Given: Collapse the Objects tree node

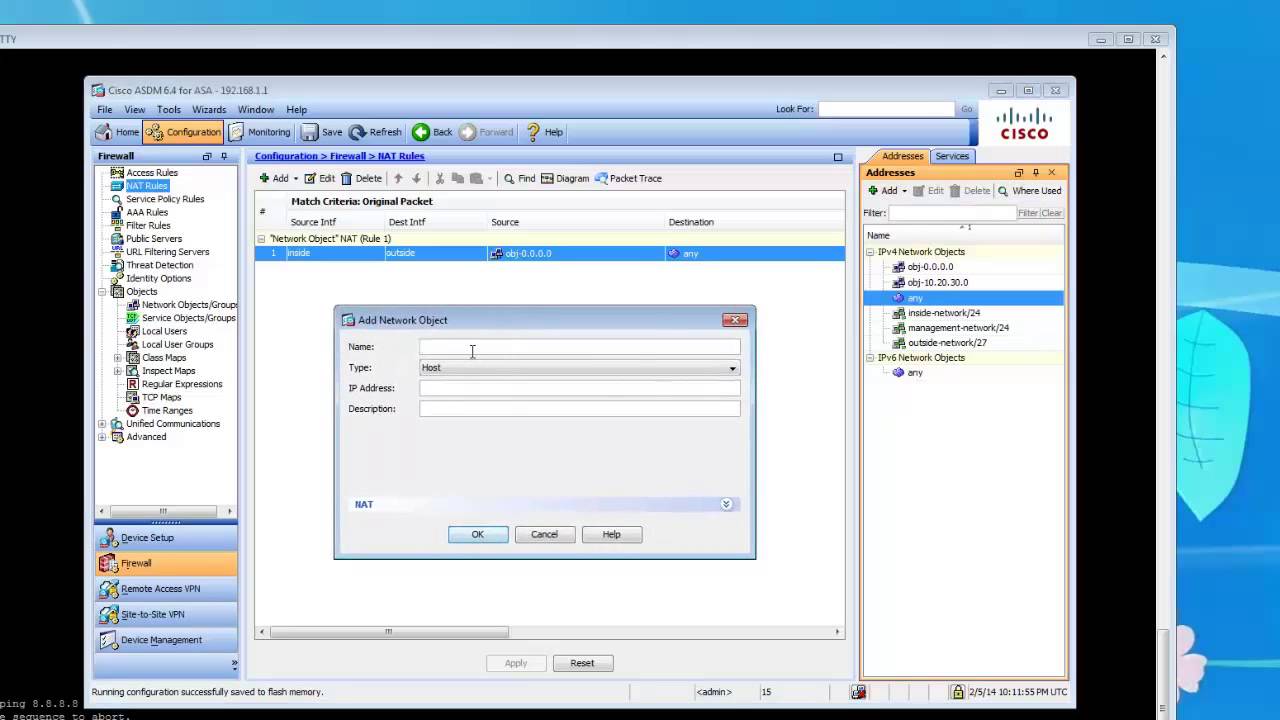Looking at the screenshot, I should 102,292.
